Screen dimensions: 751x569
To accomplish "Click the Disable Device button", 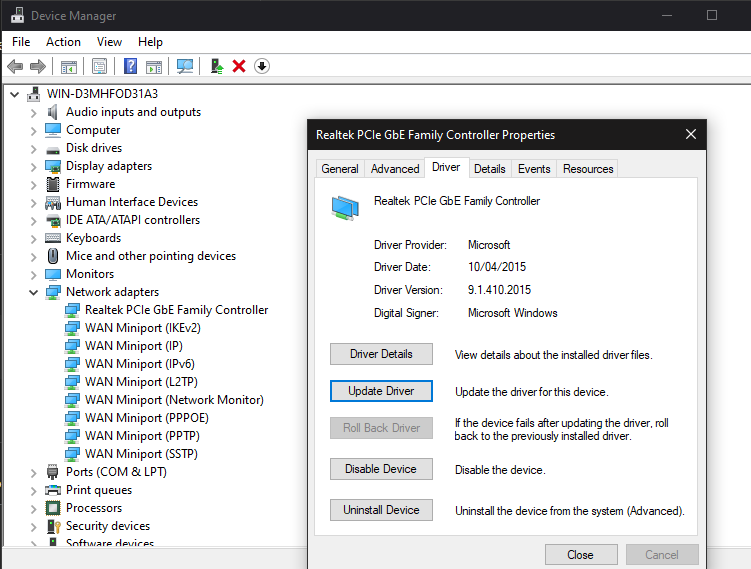I will (381, 469).
